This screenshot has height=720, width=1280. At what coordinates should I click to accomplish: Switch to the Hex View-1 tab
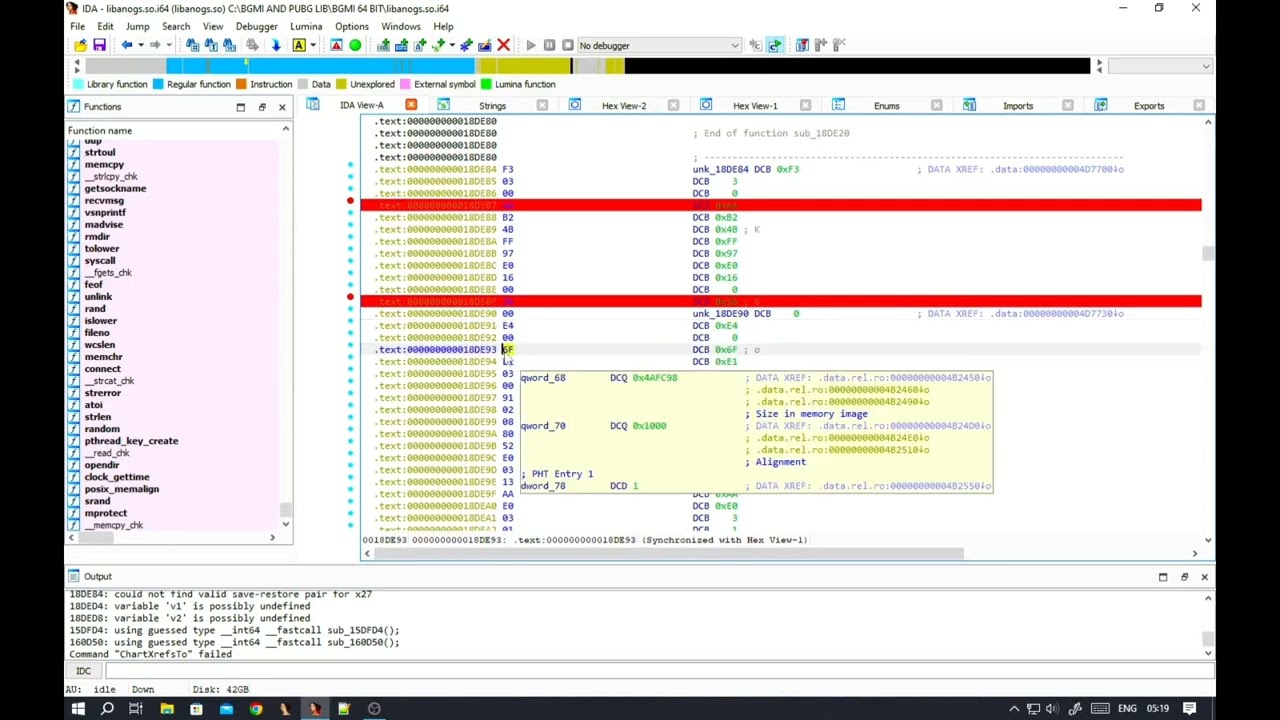pyautogui.click(x=755, y=106)
